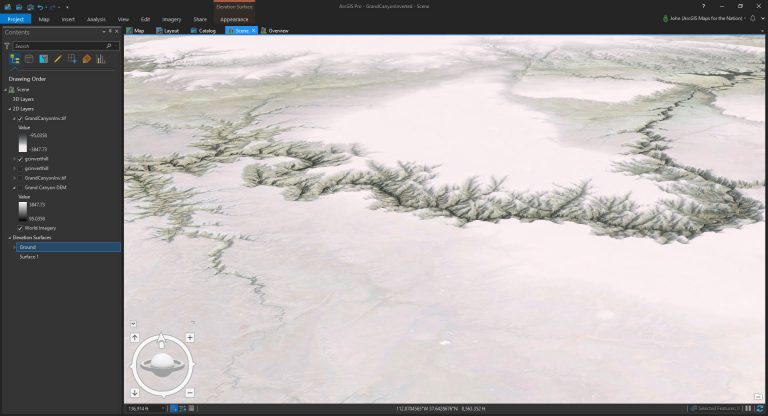This screenshot has height=416, width=768.
Task: Select List By Labeling tag icon
Action: (87, 59)
